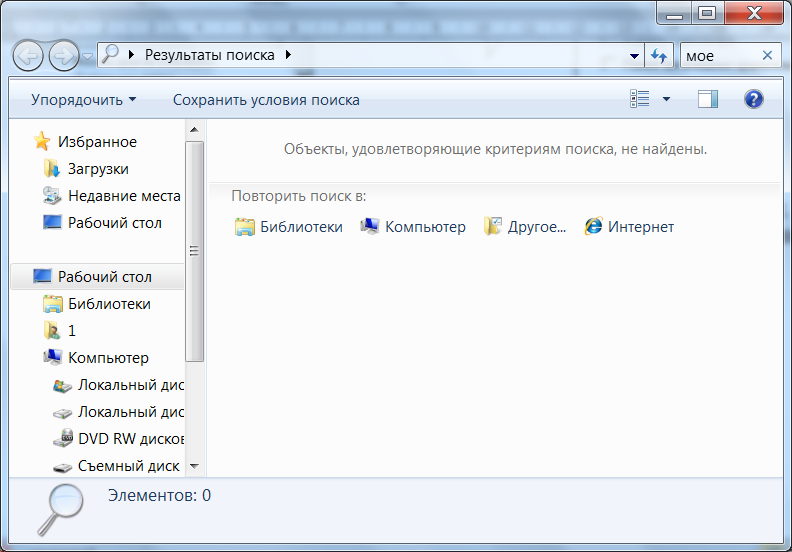792x552 pixels.
Task: Close the Explorer window
Action: pos(754,14)
